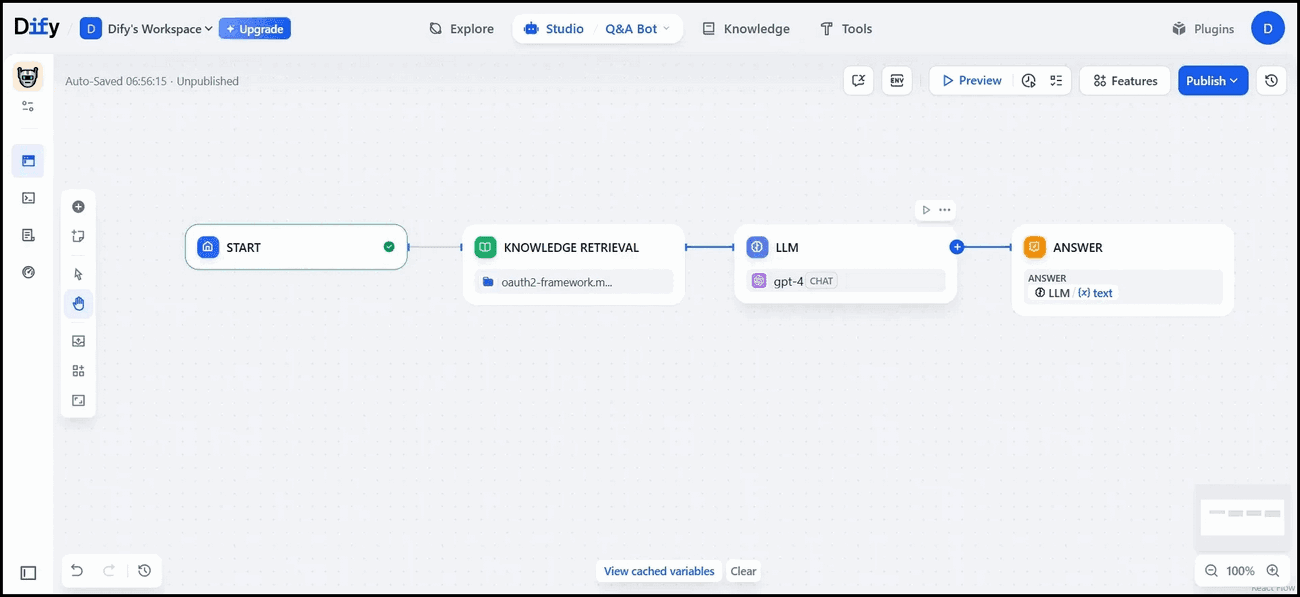
Task: Open the LLM node three-dot menu
Action: pos(945,210)
